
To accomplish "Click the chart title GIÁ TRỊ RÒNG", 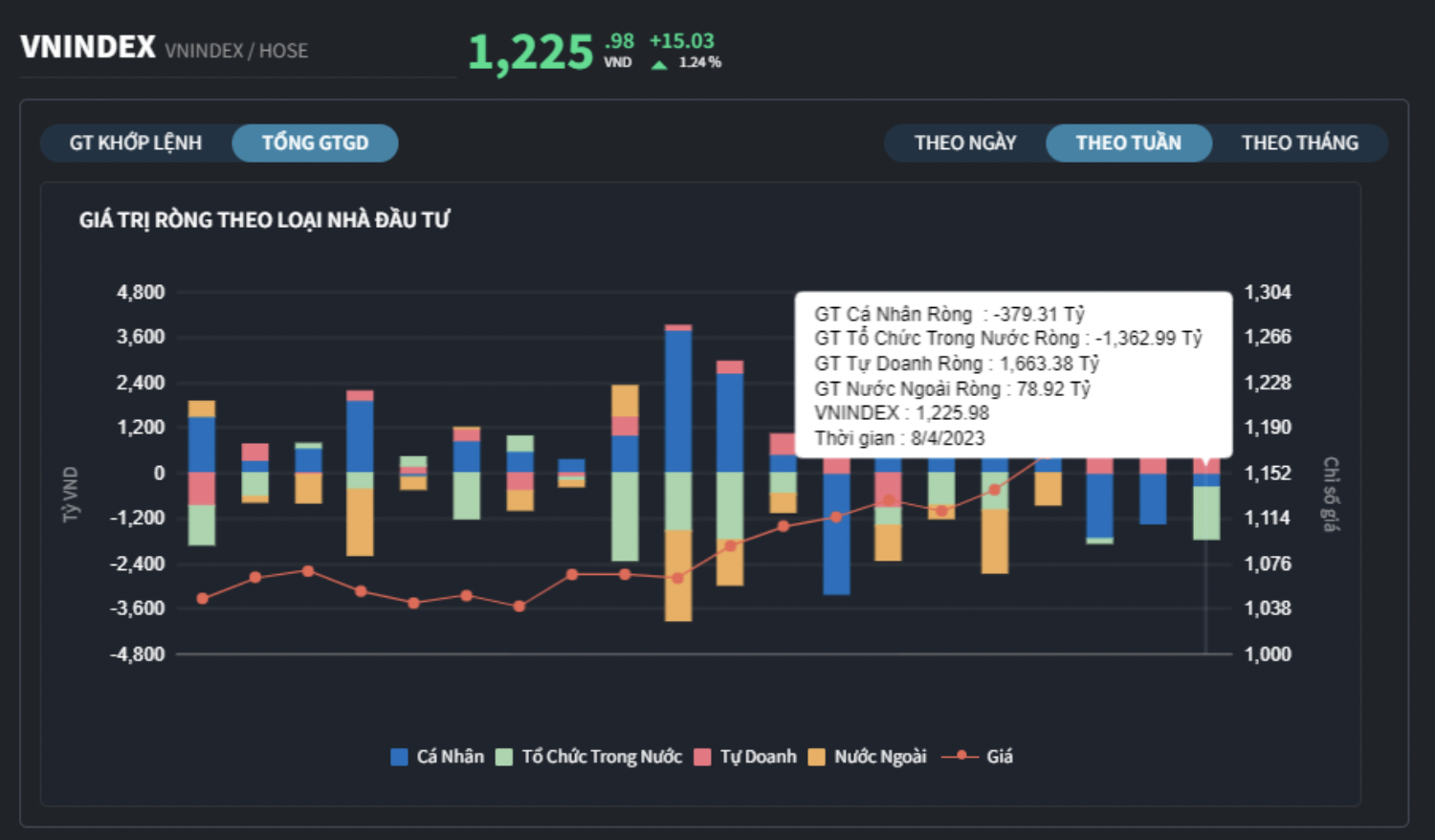I will [264, 220].
